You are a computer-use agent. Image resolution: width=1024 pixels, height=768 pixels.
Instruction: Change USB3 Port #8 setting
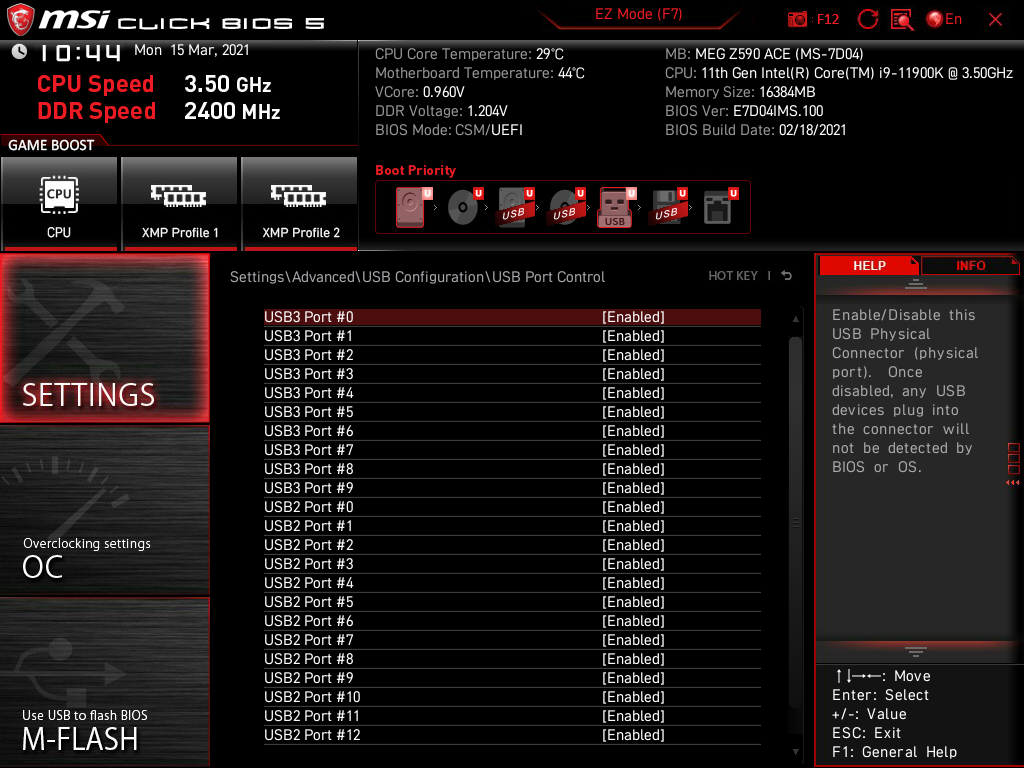(x=512, y=469)
